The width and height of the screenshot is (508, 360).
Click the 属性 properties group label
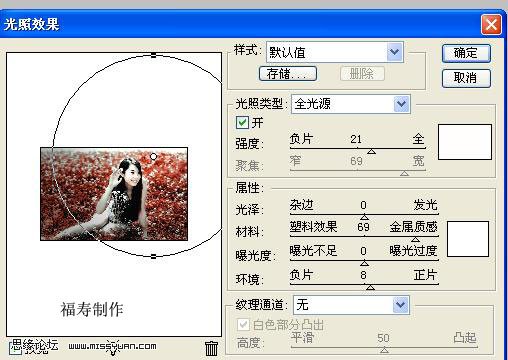pos(249,188)
